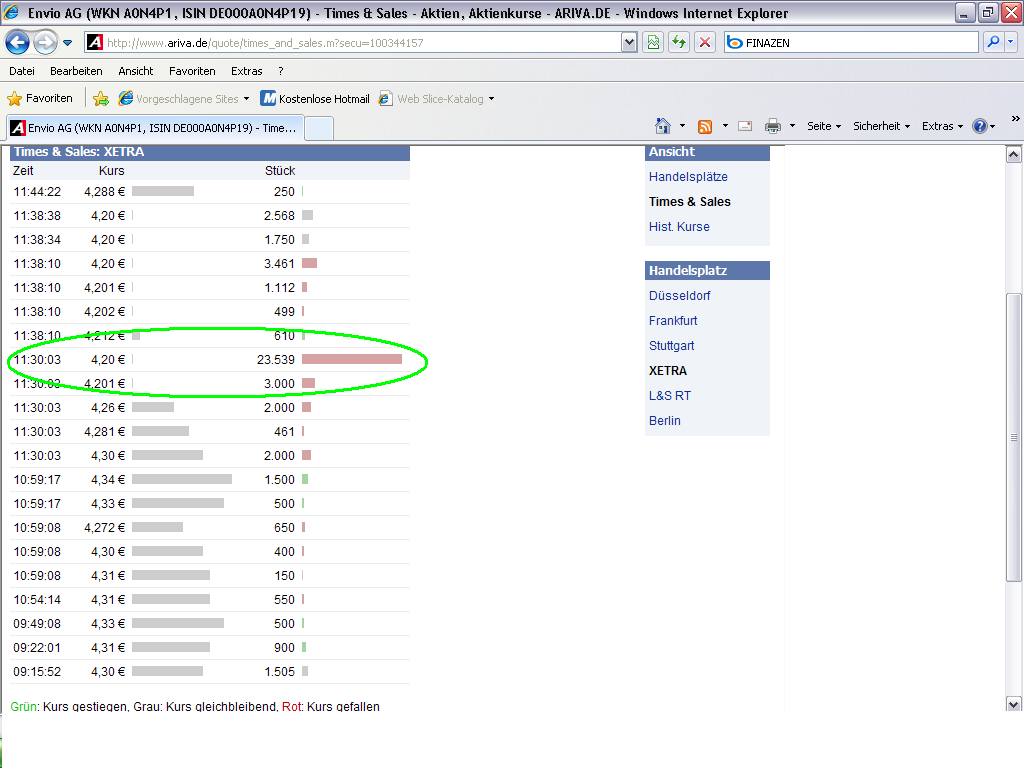The width and height of the screenshot is (1024, 768).
Task: Open the Ansicht menu
Action: (x=135, y=71)
